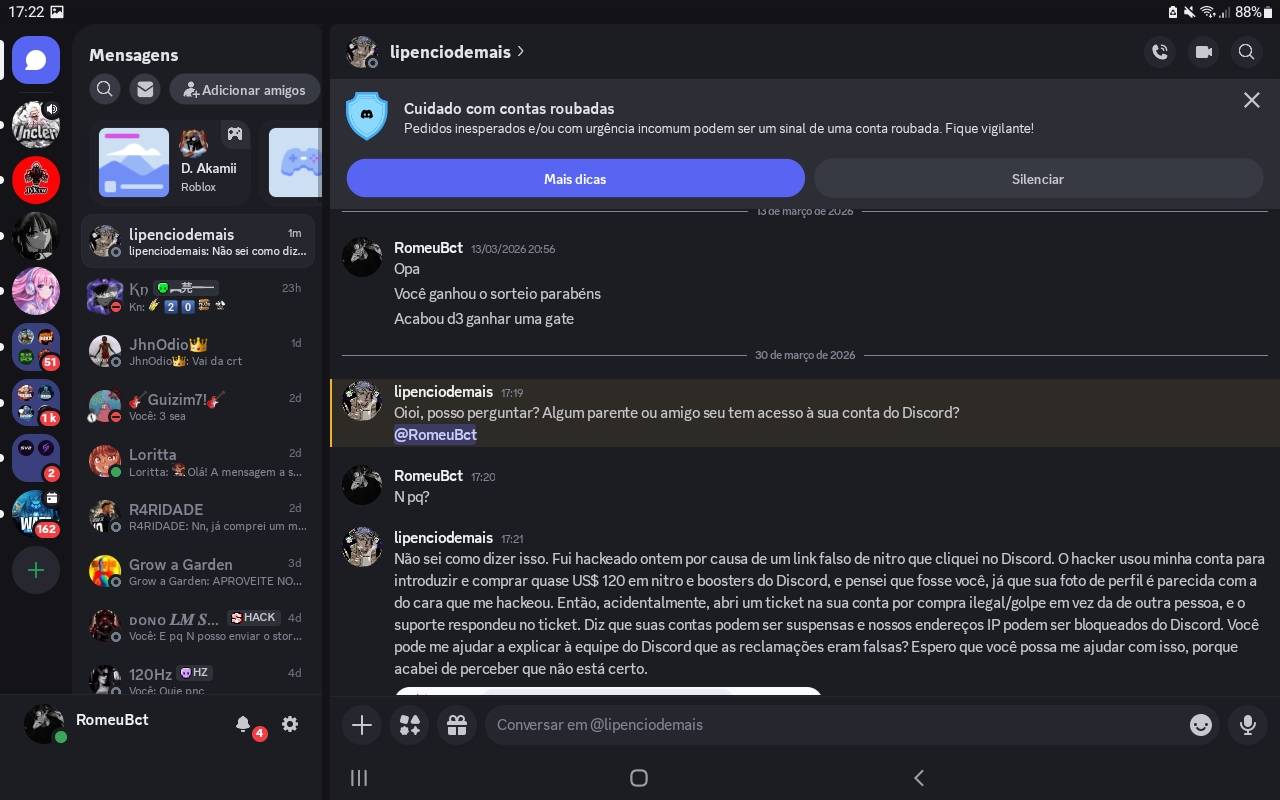Tap the plus icon to attach content

[x=361, y=724]
